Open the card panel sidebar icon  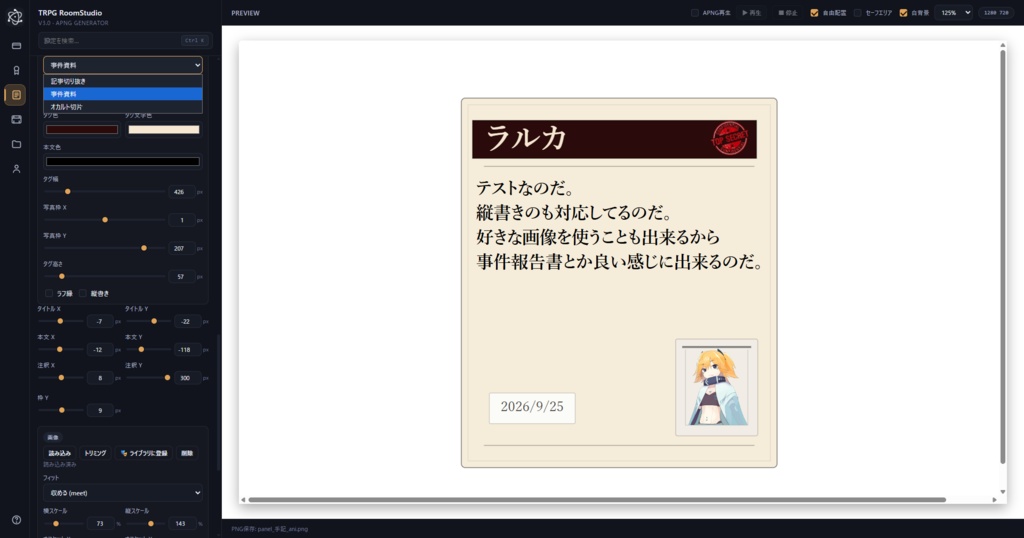click(x=16, y=46)
